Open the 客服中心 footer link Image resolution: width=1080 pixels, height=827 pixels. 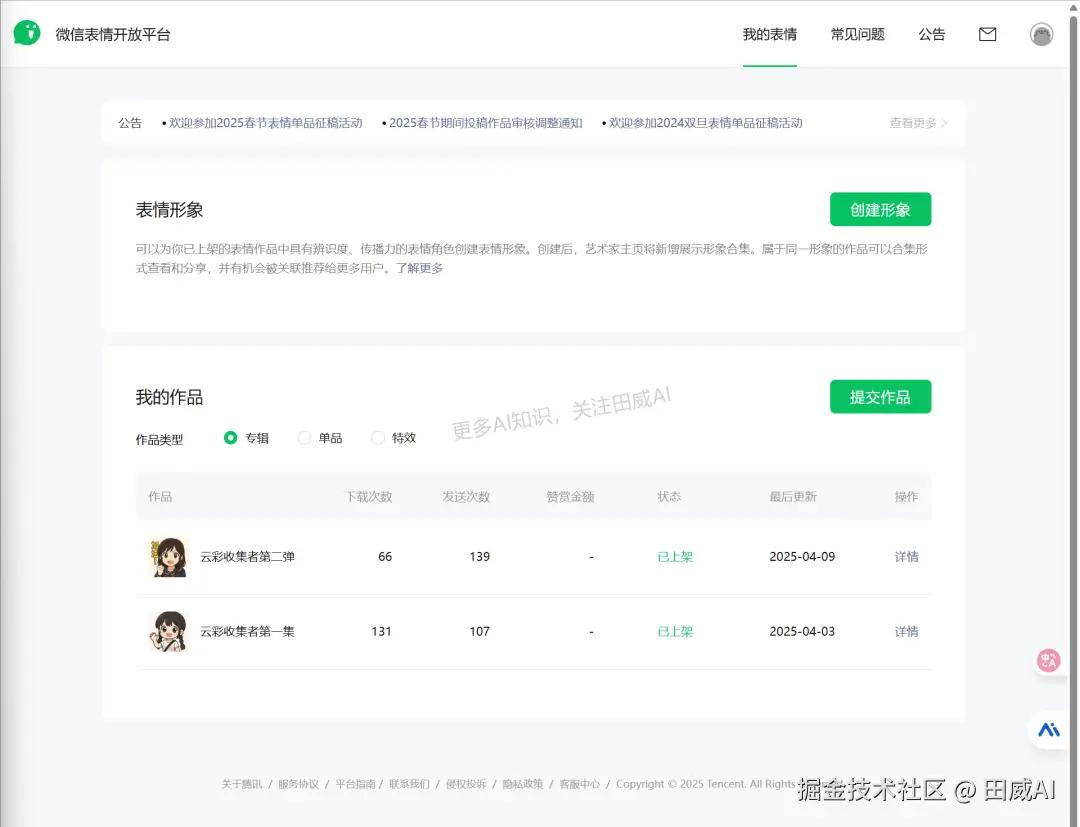pyautogui.click(x=580, y=784)
